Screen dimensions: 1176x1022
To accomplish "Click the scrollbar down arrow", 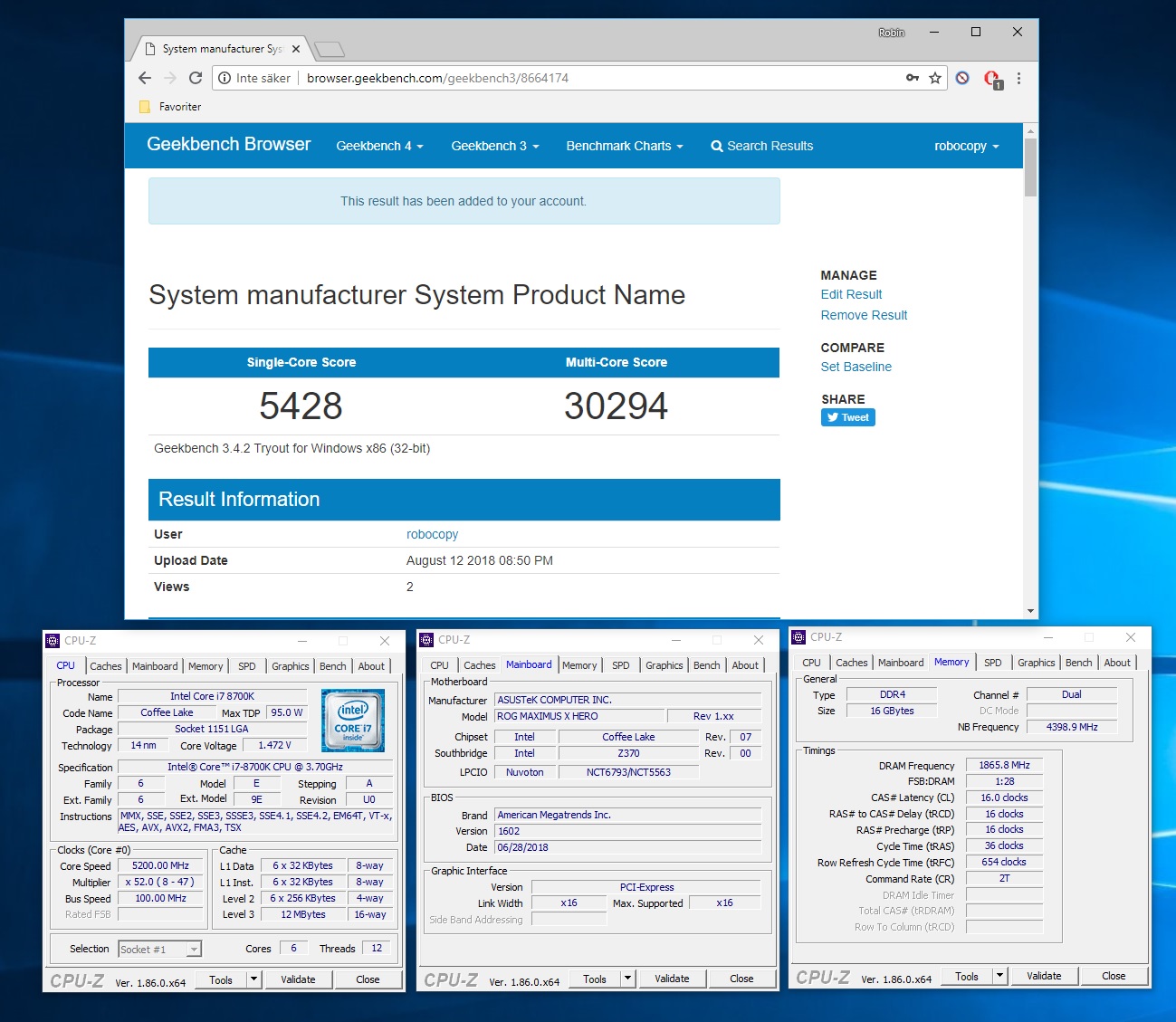I will click(1030, 611).
